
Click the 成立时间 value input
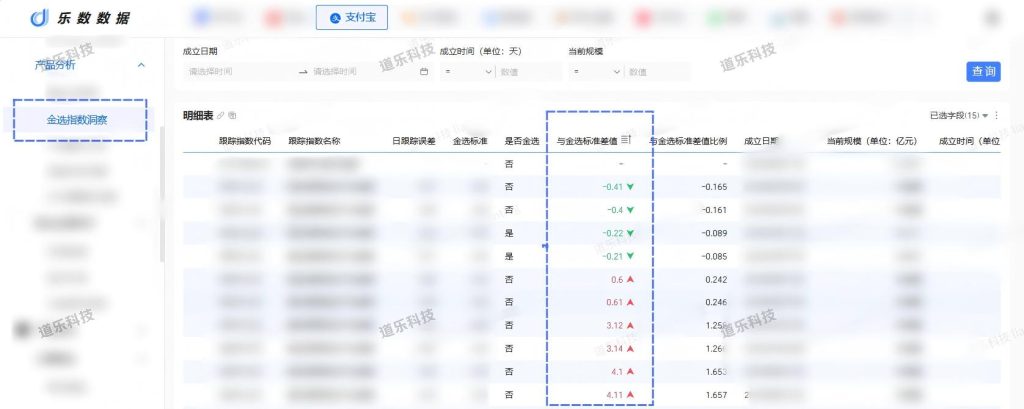(x=529, y=72)
